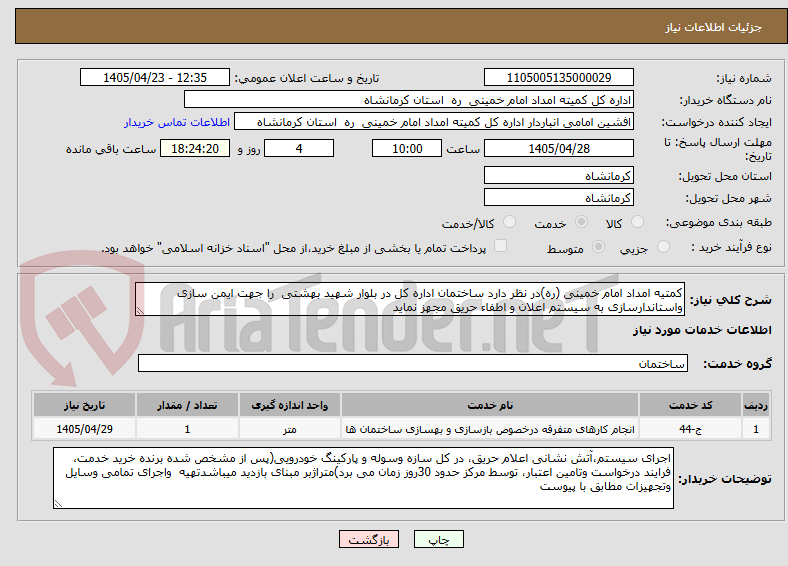The image size is (788, 566).
Task: Select the متوسط purchase type radio
Action: click(x=598, y=246)
